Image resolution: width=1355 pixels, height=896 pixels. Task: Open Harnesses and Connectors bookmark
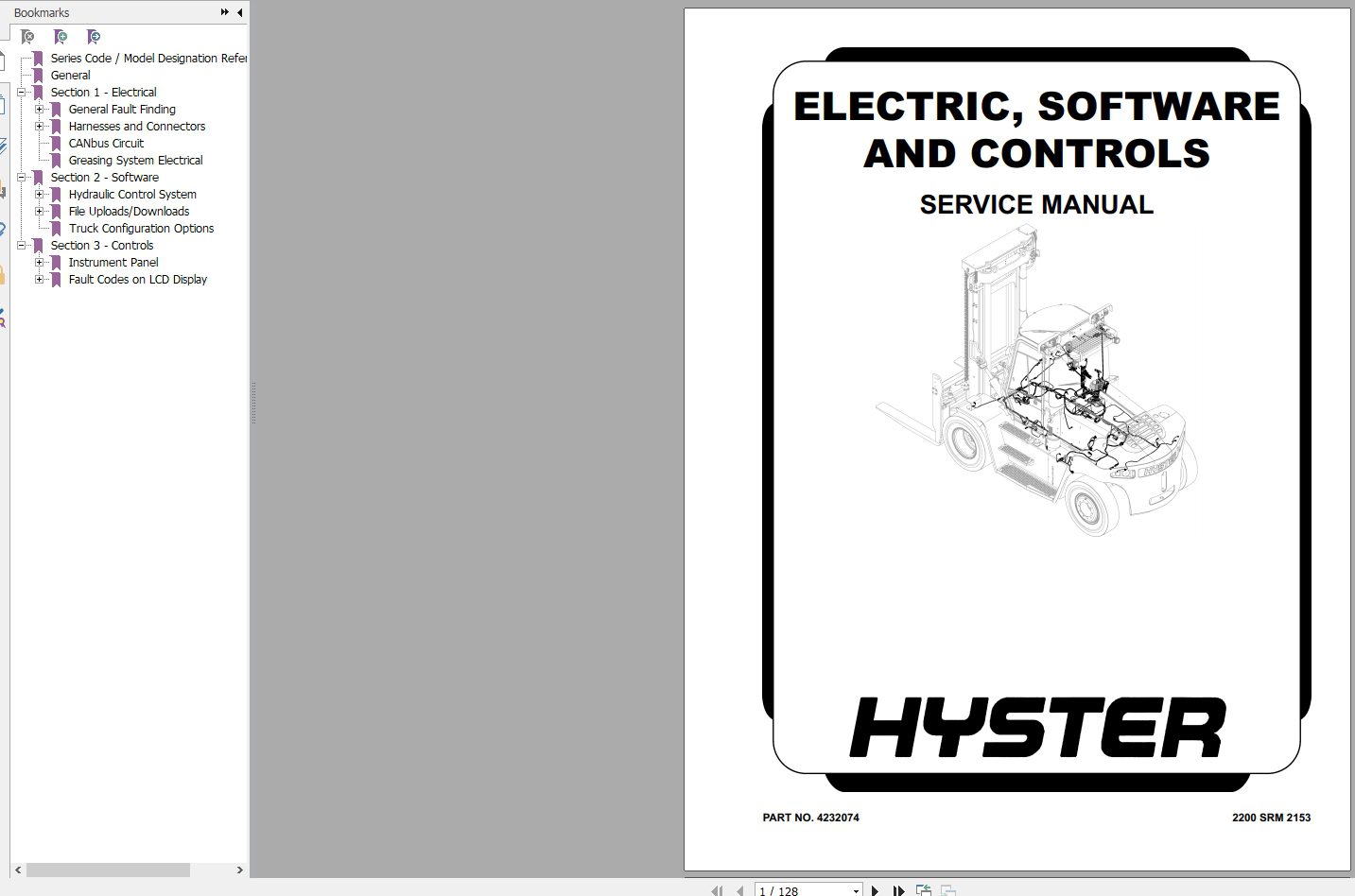(137, 127)
